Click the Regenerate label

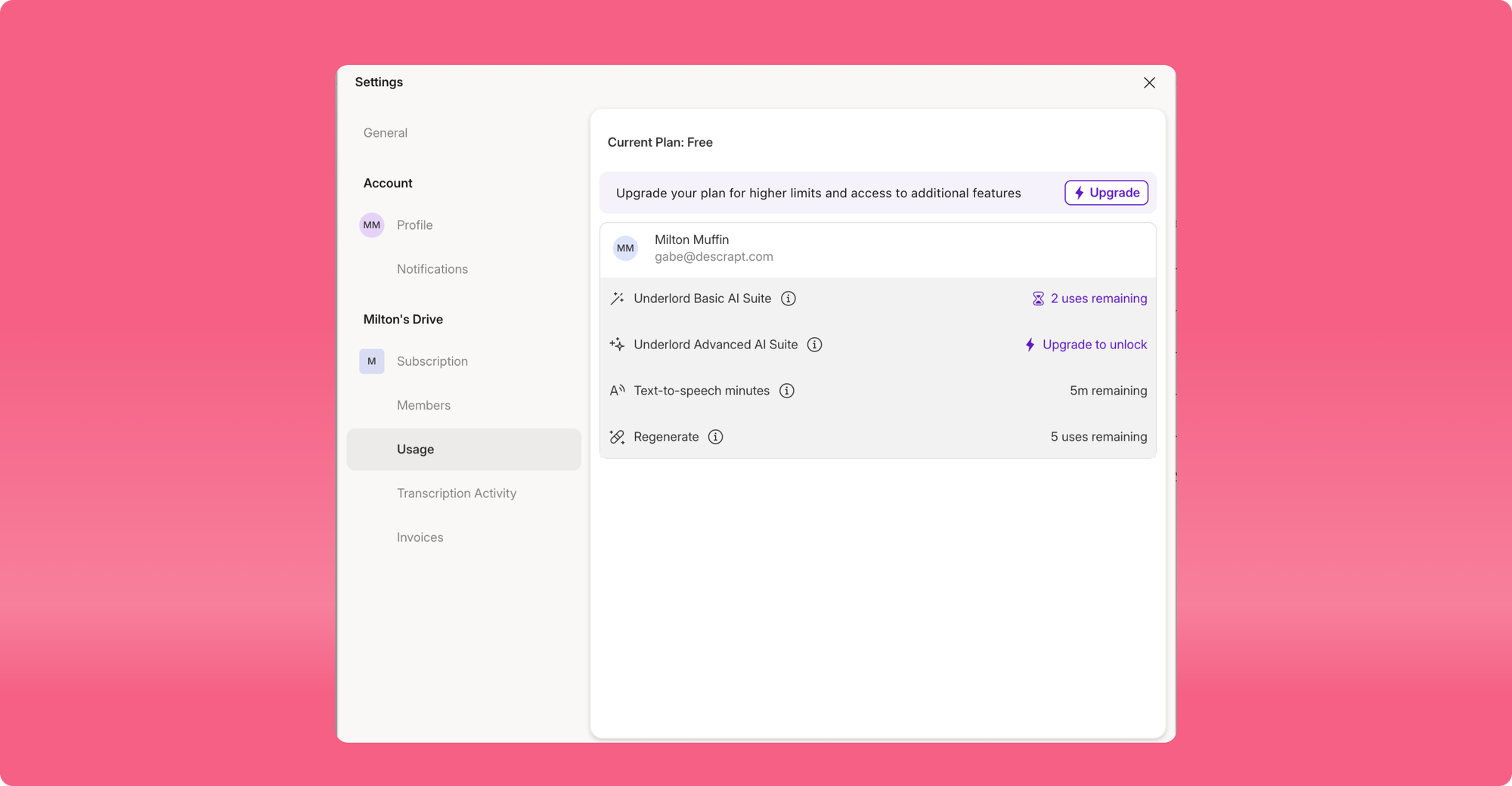pyautogui.click(x=666, y=437)
